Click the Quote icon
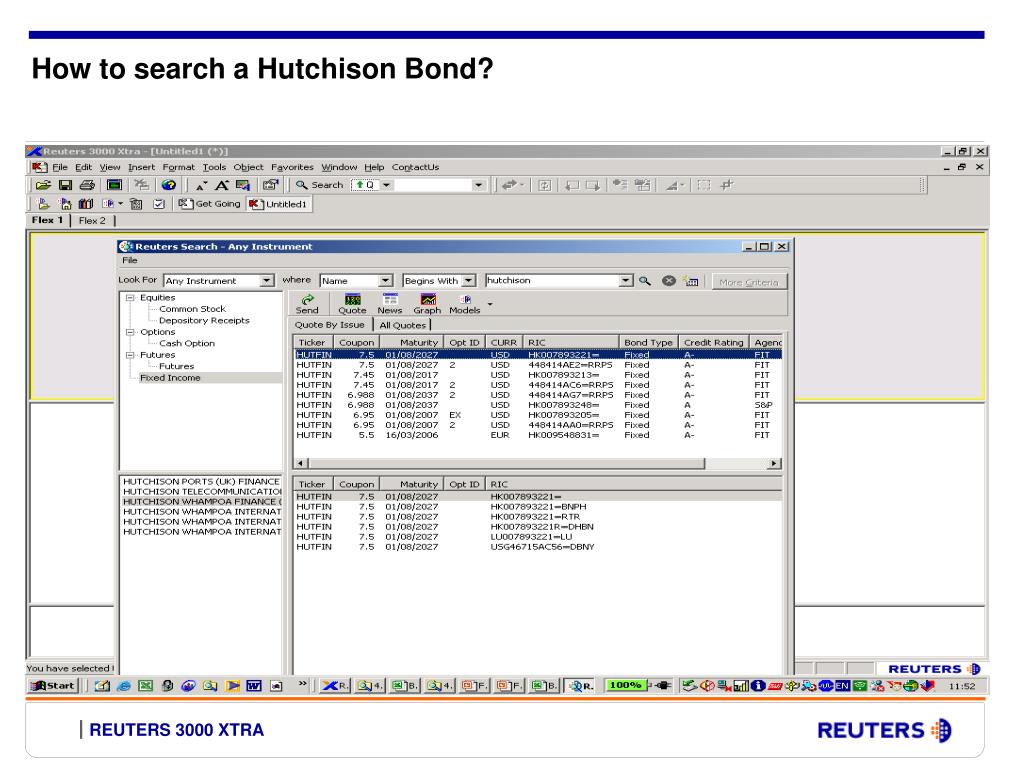Viewport: 1024px width, 768px height. point(352,304)
